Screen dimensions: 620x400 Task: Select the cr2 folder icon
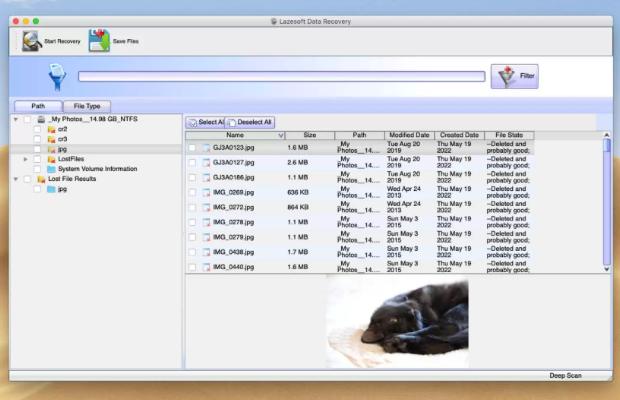[51, 129]
